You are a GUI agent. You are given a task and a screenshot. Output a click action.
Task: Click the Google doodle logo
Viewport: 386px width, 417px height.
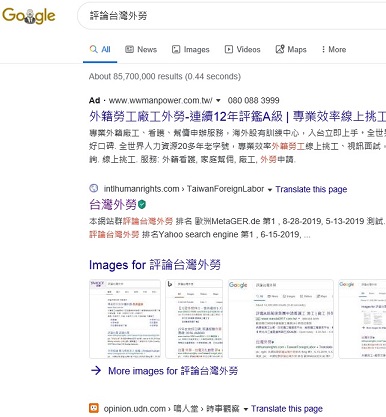[29, 16]
